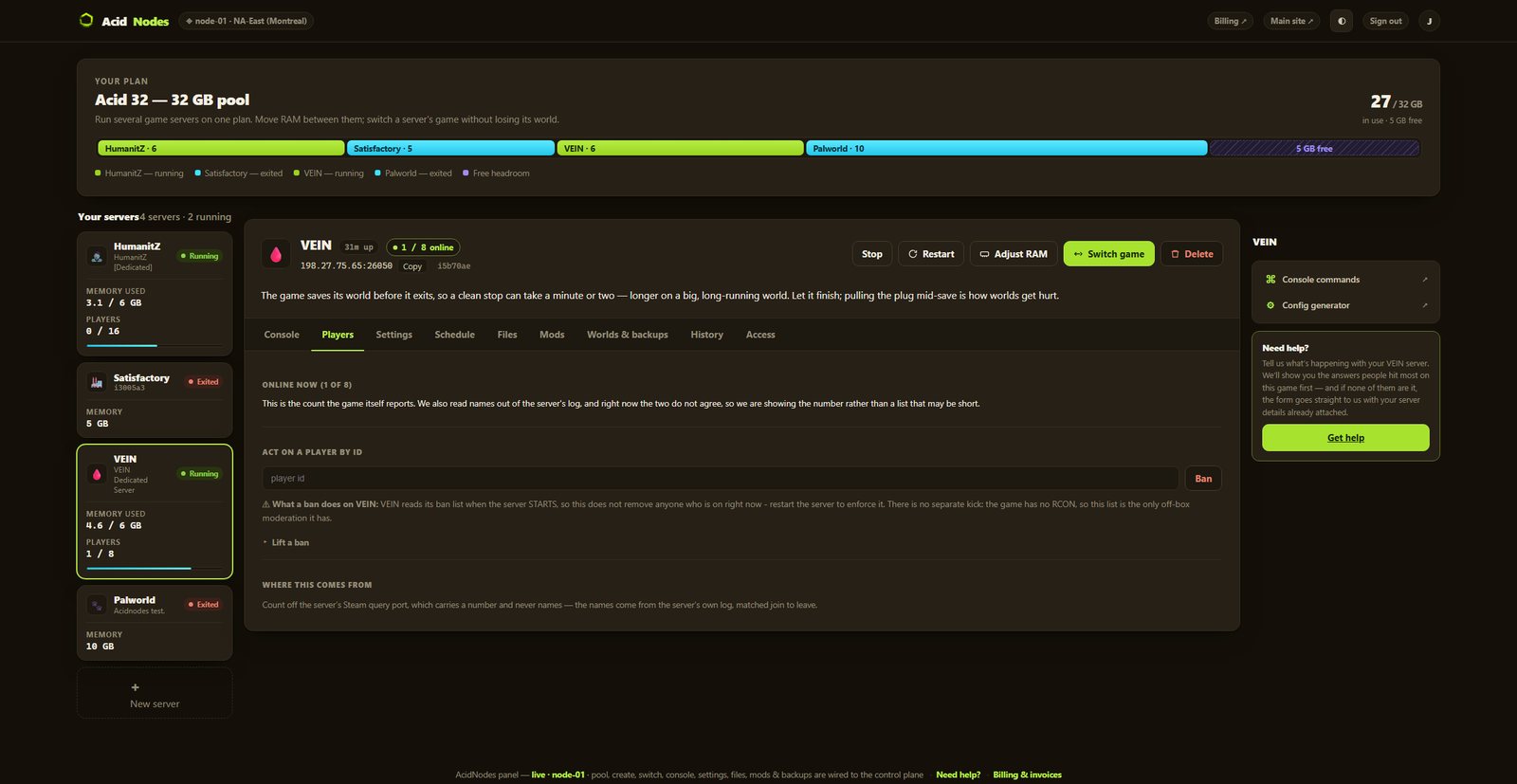
Task: Click the green Get help button
Action: pos(1345,438)
